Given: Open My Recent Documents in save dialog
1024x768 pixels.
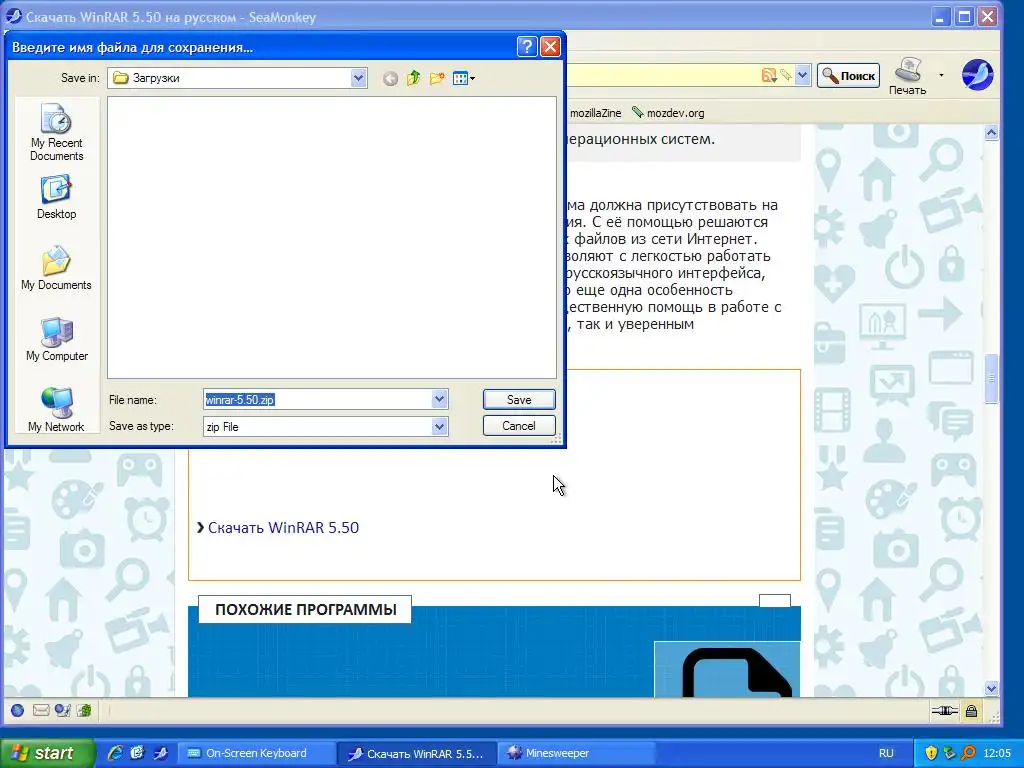Looking at the screenshot, I should click(x=56, y=132).
